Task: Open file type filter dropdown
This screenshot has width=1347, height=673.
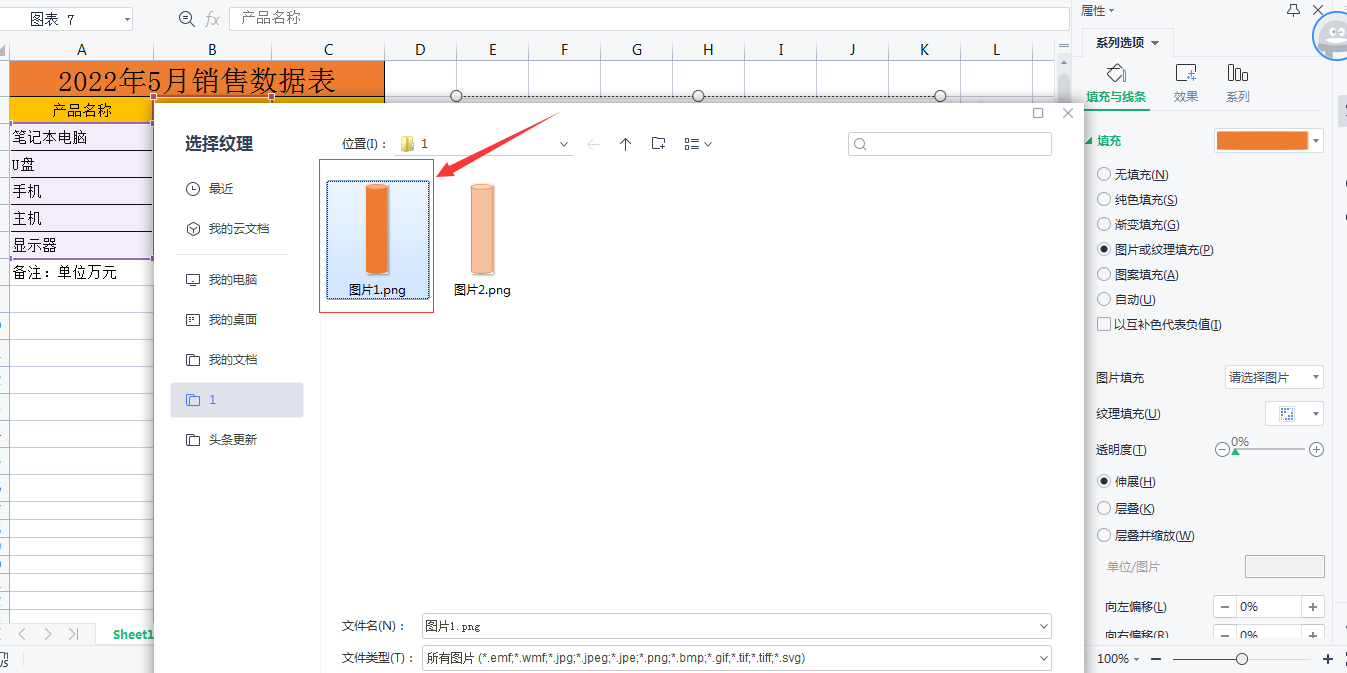Action: point(1043,658)
